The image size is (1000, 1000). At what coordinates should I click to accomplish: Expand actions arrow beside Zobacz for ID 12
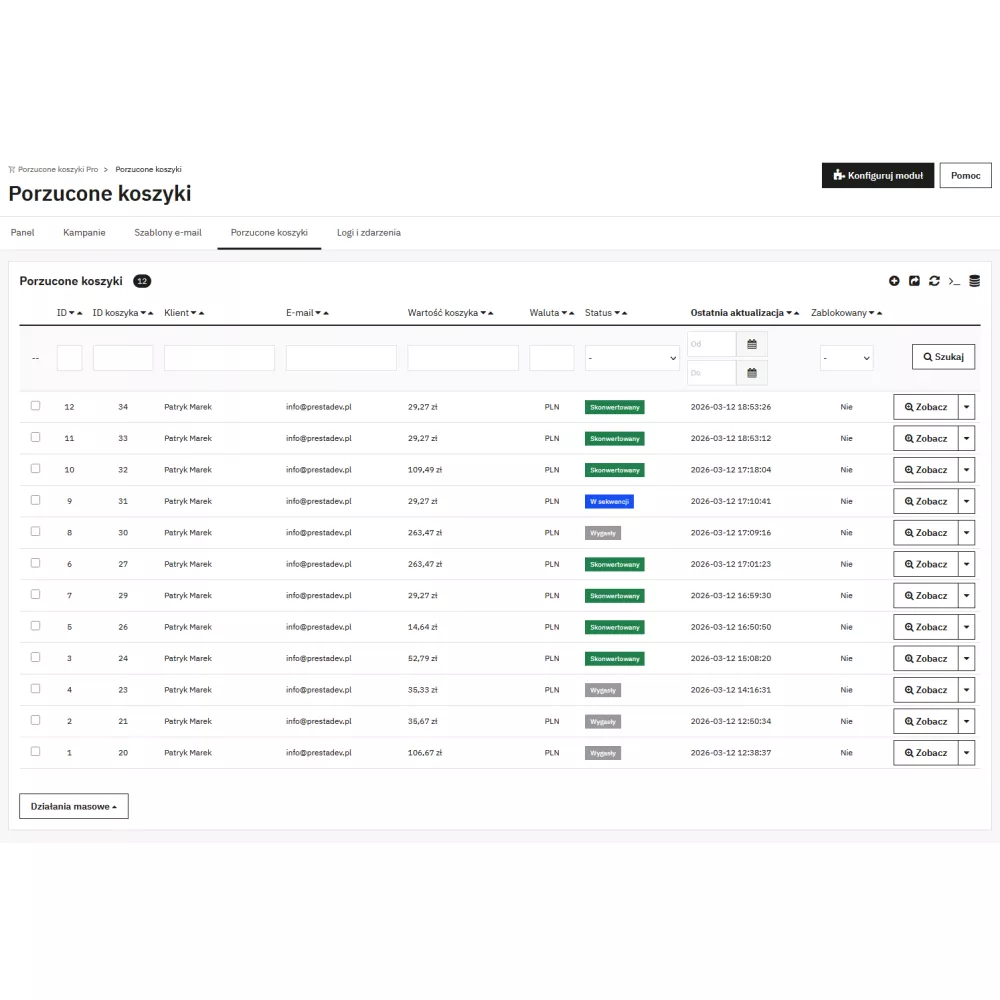tap(966, 407)
